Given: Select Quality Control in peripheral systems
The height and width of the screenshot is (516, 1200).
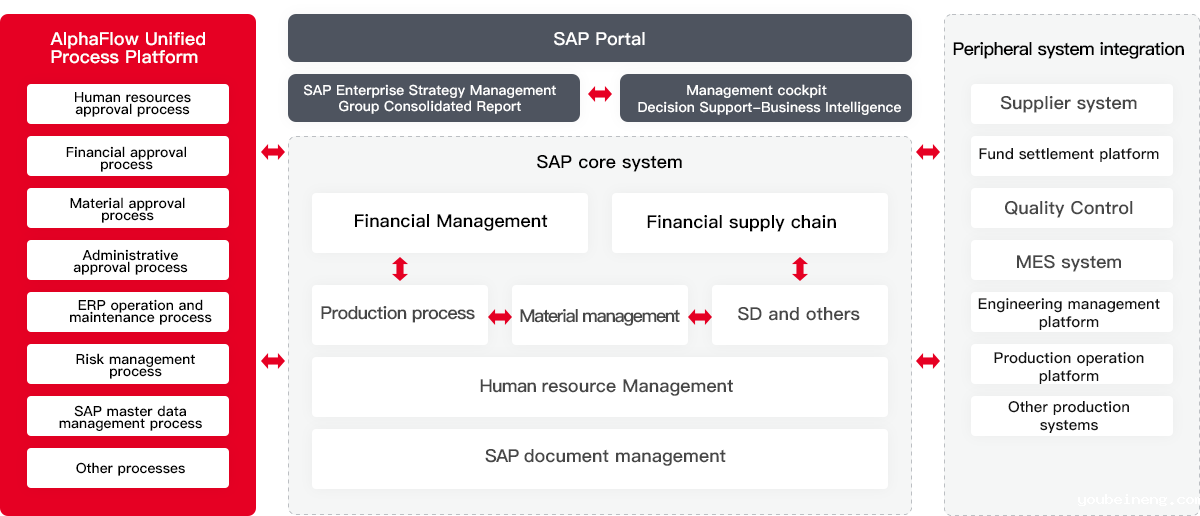Looking at the screenshot, I should pyautogui.click(x=1071, y=208).
